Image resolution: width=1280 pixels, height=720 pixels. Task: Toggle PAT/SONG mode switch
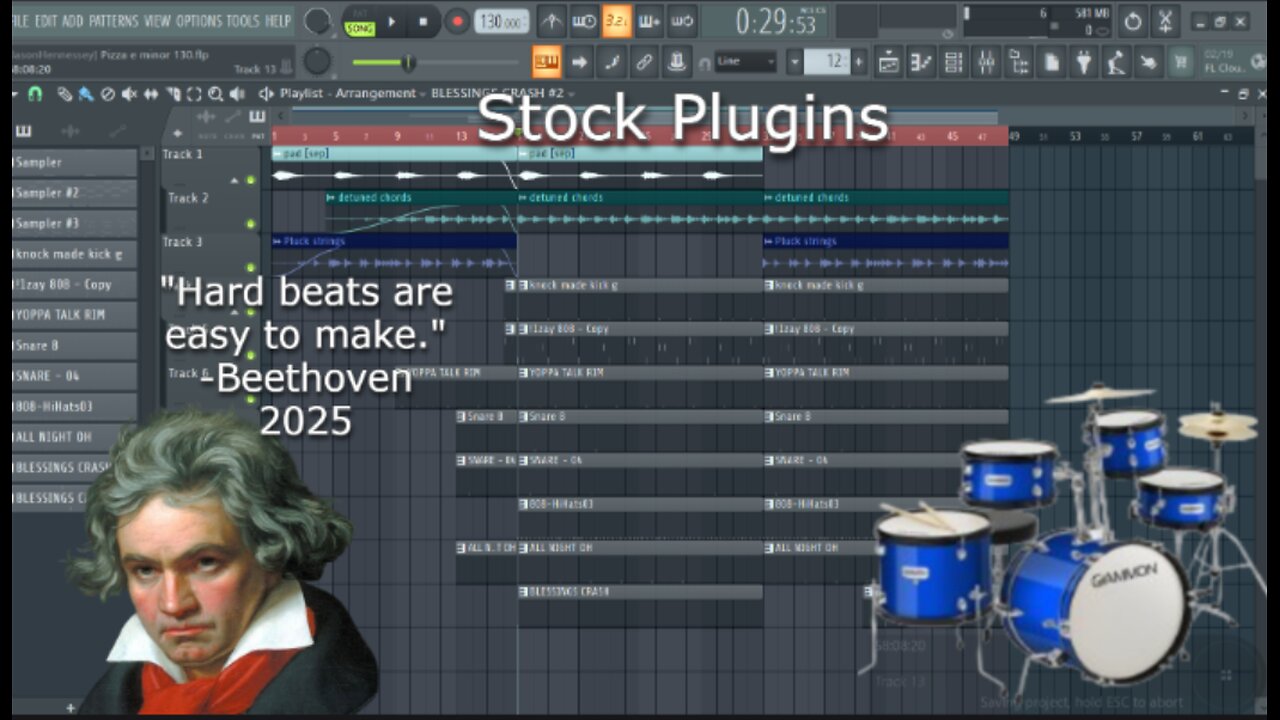point(358,22)
